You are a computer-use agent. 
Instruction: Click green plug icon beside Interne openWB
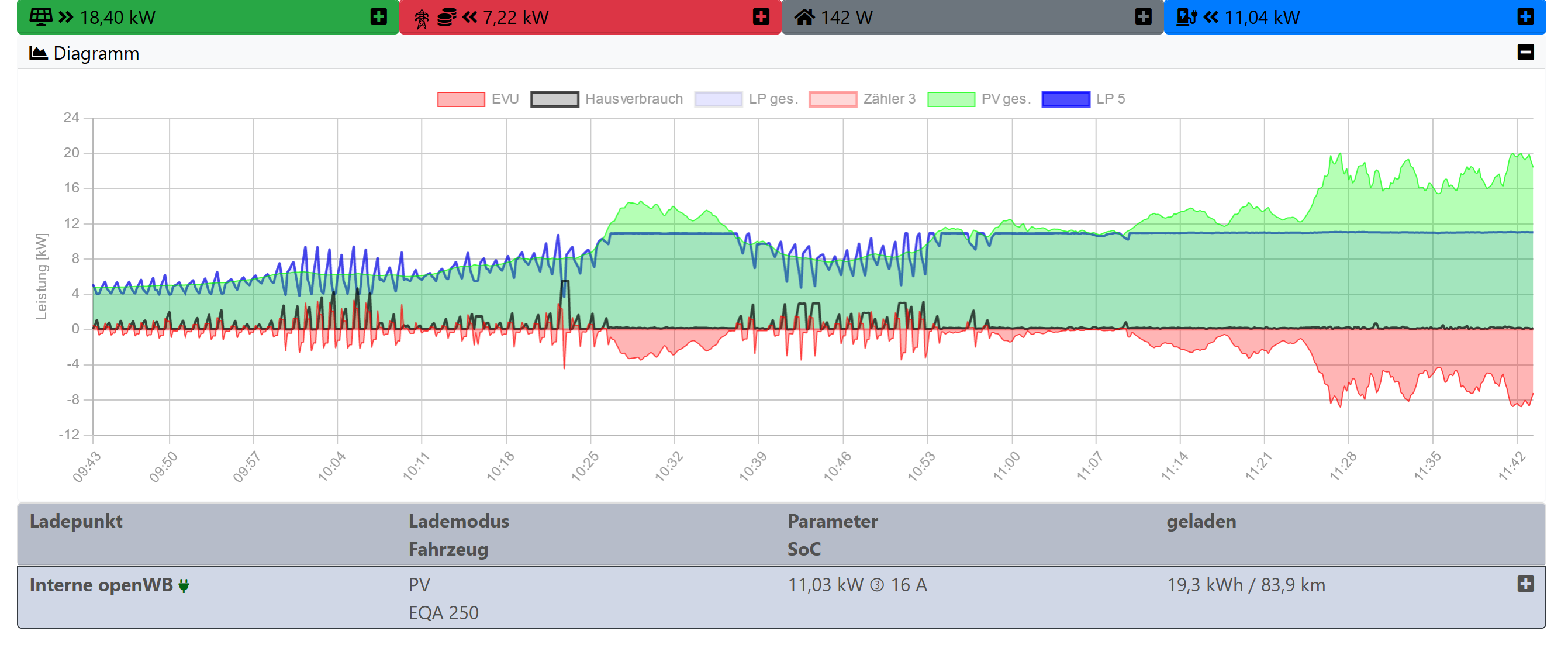click(184, 586)
